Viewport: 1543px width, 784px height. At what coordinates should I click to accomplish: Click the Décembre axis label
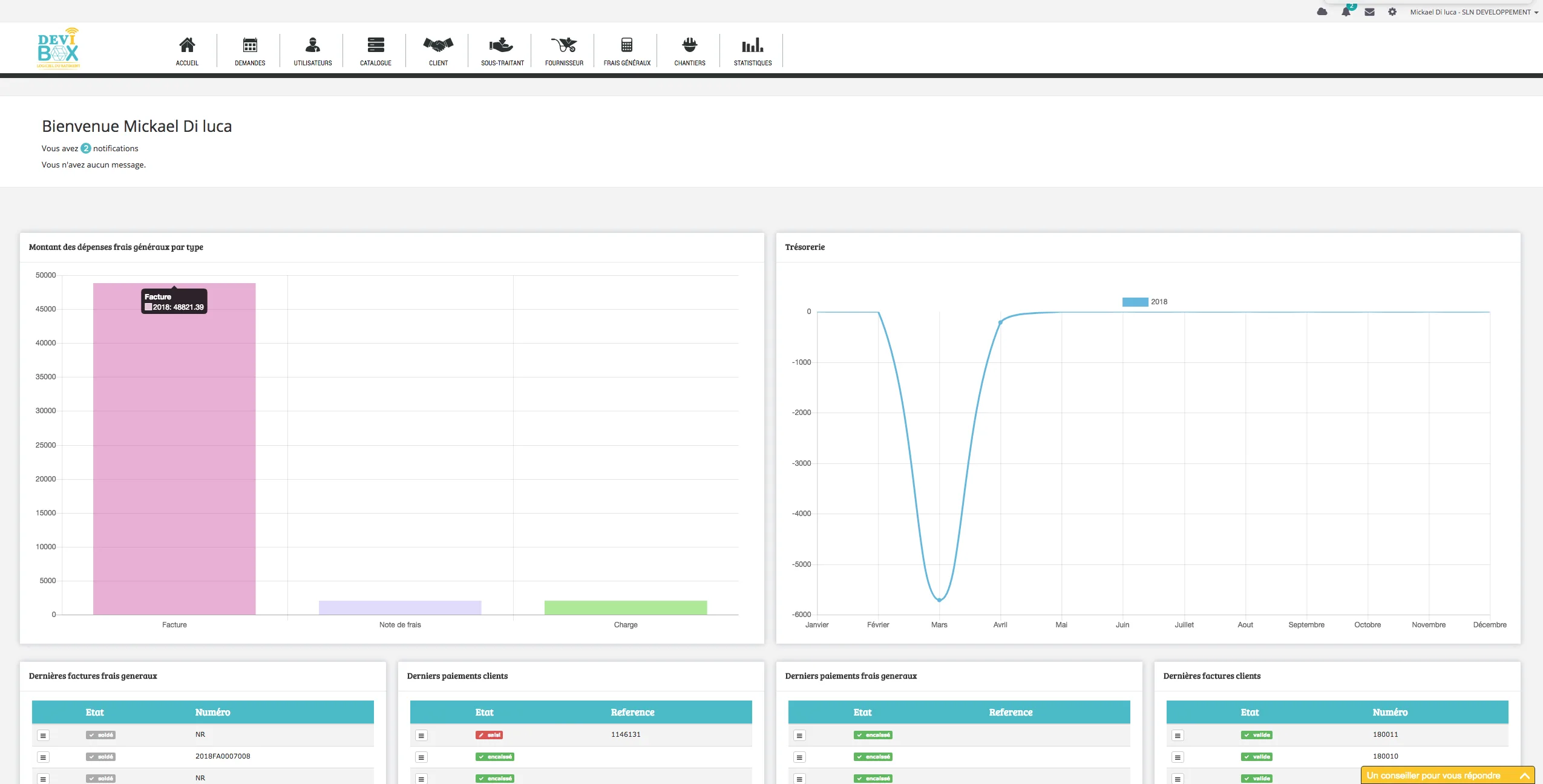1490,625
